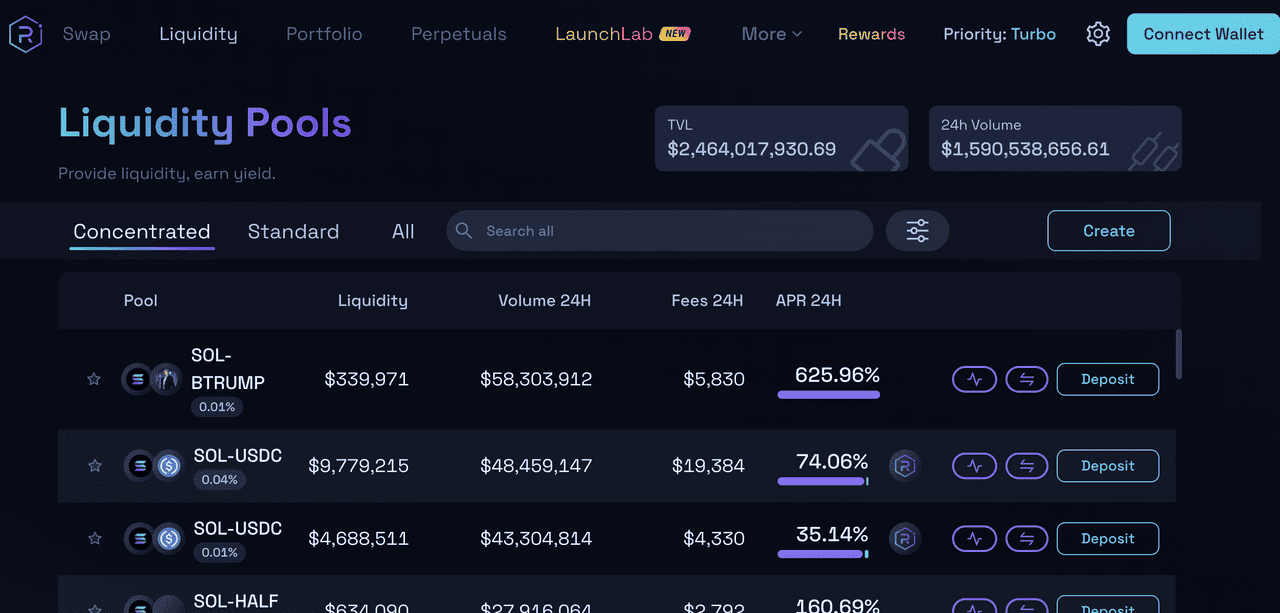The image size is (1280, 613).
Task: Star the SOL-USDC 0.04% pool
Action: pos(95,466)
